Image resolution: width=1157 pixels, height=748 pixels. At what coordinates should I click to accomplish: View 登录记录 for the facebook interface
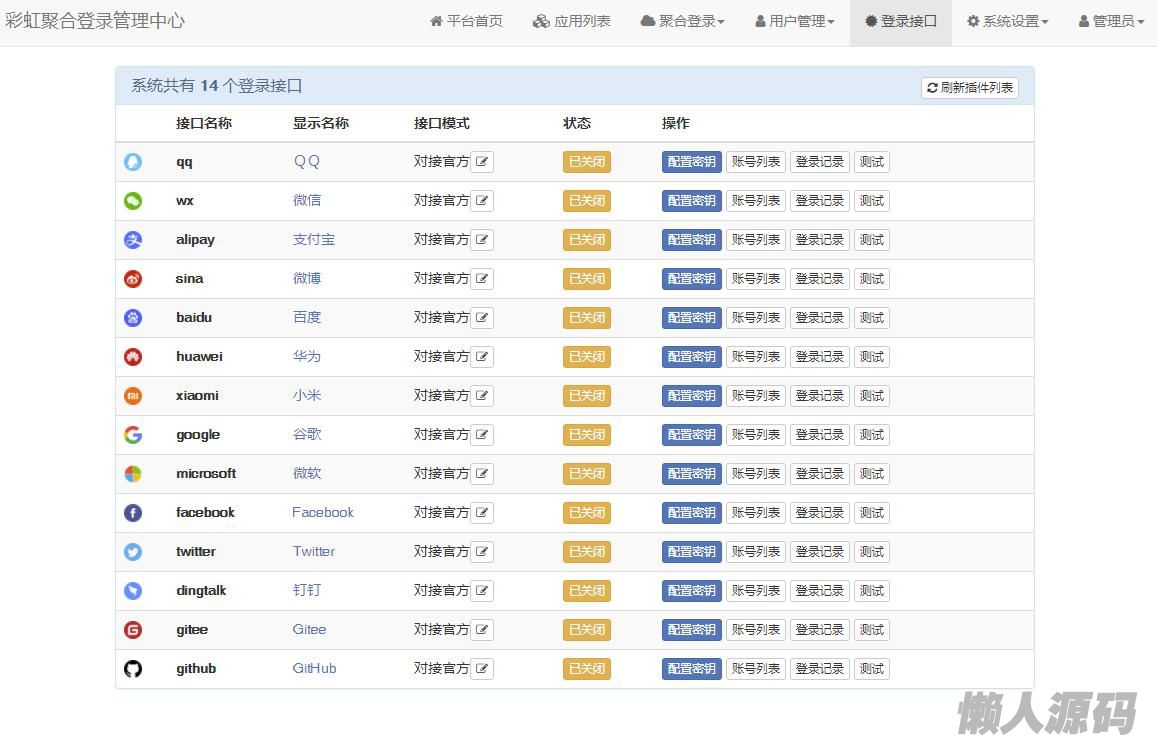(x=819, y=513)
